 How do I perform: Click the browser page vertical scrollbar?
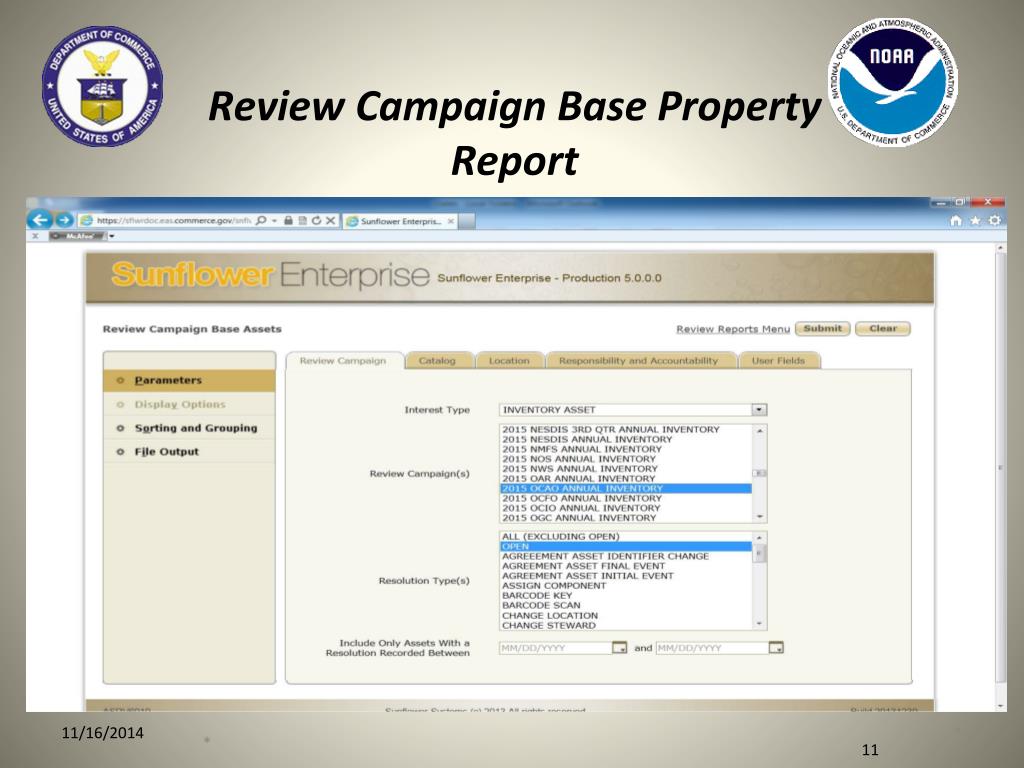[1000, 468]
